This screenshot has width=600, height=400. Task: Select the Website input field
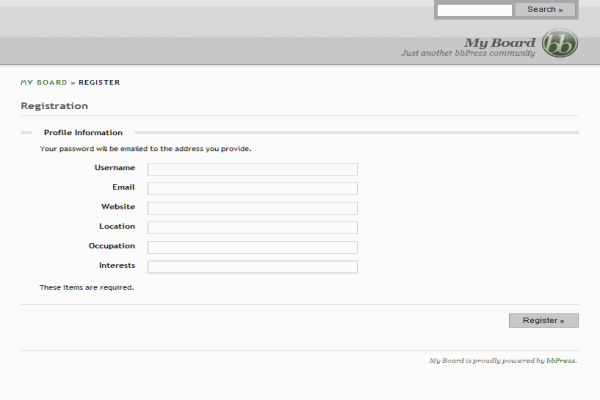252,208
